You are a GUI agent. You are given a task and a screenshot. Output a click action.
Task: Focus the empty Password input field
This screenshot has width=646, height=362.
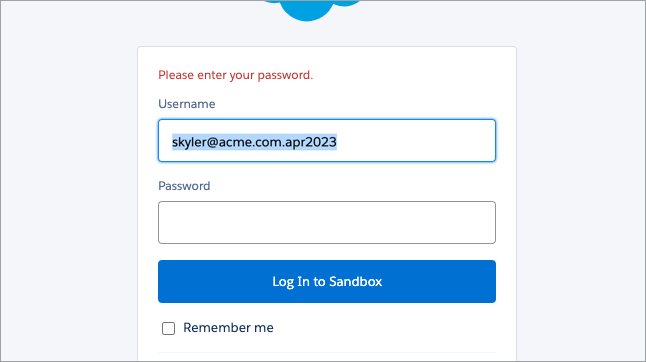[327, 222]
